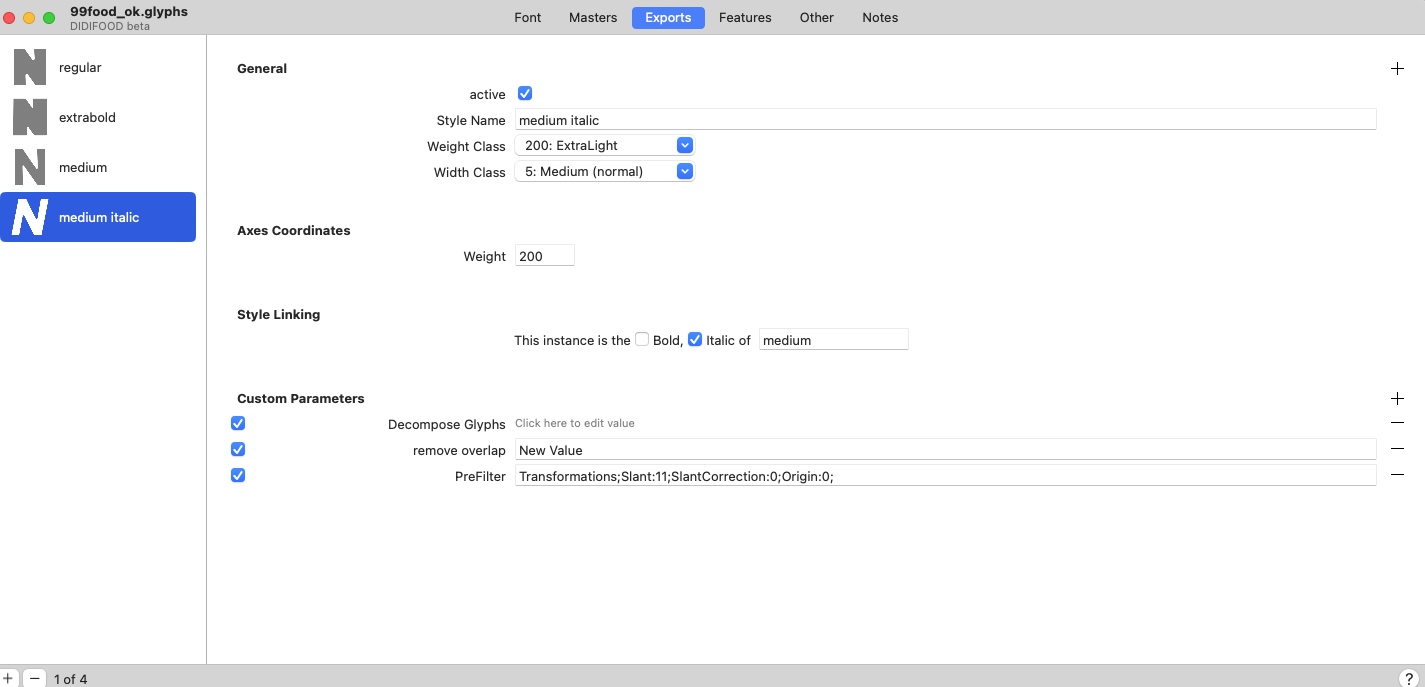Remove the remove overlap parameter
1425x687 pixels.
click(x=1397, y=449)
